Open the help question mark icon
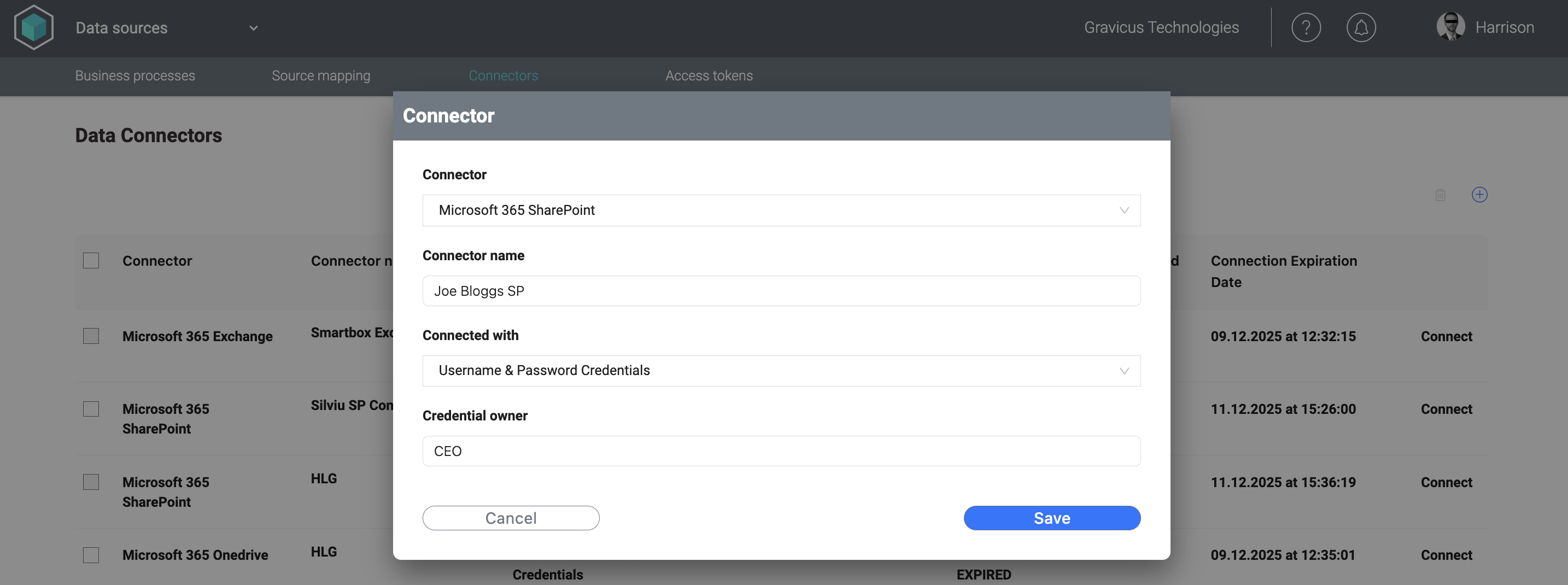Screen dimensions: 1568x585 pyautogui.click(x=1306, y=27)
